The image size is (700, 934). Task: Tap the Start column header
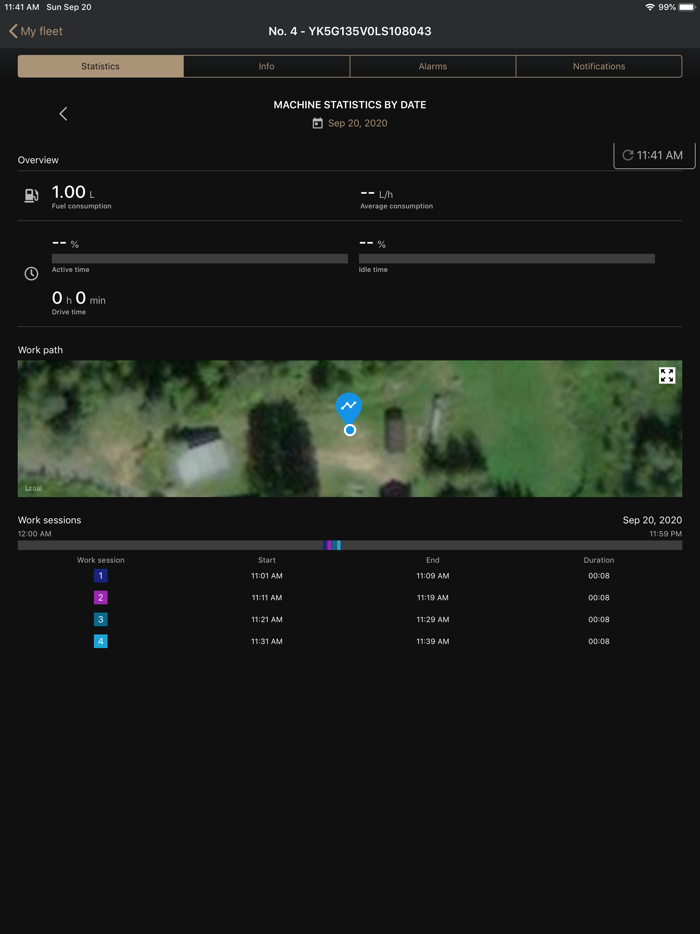click(x=267, y=560)
